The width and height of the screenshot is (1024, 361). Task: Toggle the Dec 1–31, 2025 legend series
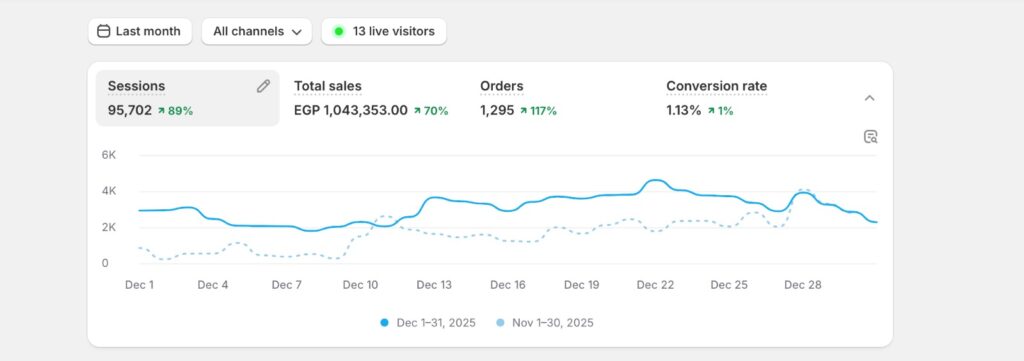tap(428, 322)
